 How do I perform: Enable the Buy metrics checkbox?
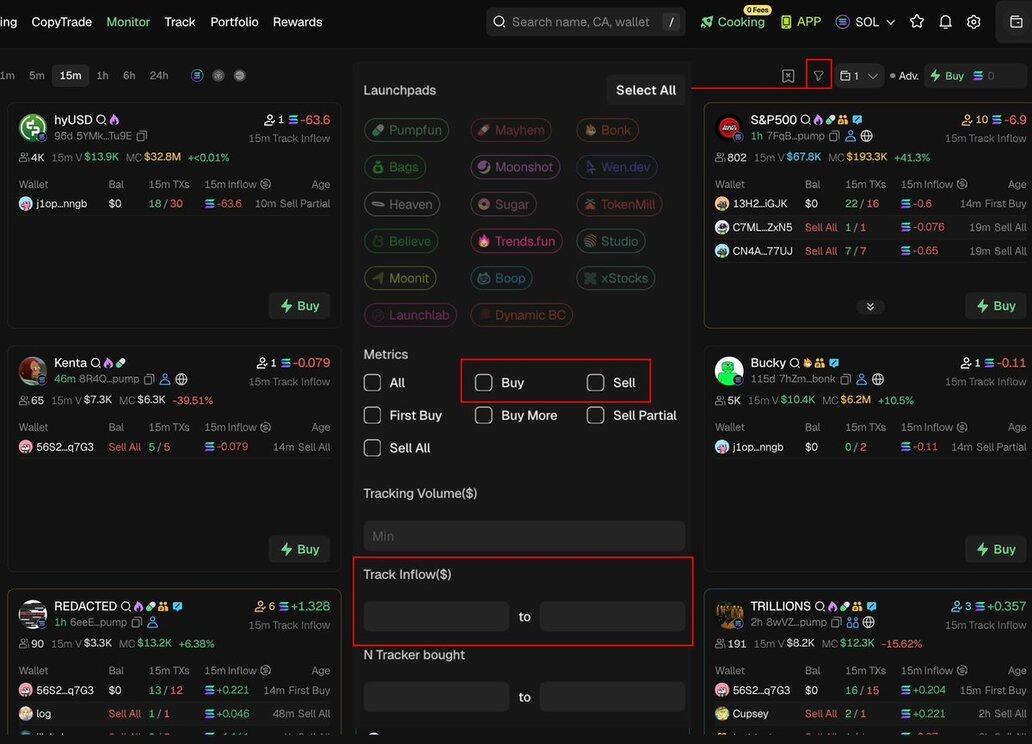pyautogui.click(x=484, y=383)
